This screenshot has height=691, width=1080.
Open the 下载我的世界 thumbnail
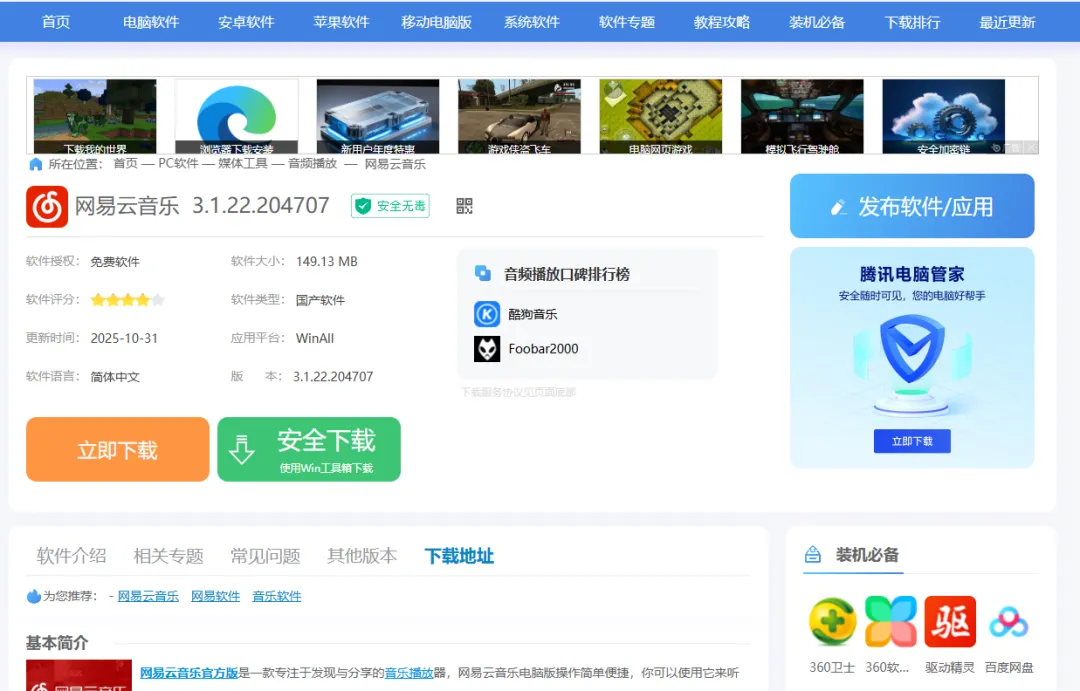coord(95,116)
